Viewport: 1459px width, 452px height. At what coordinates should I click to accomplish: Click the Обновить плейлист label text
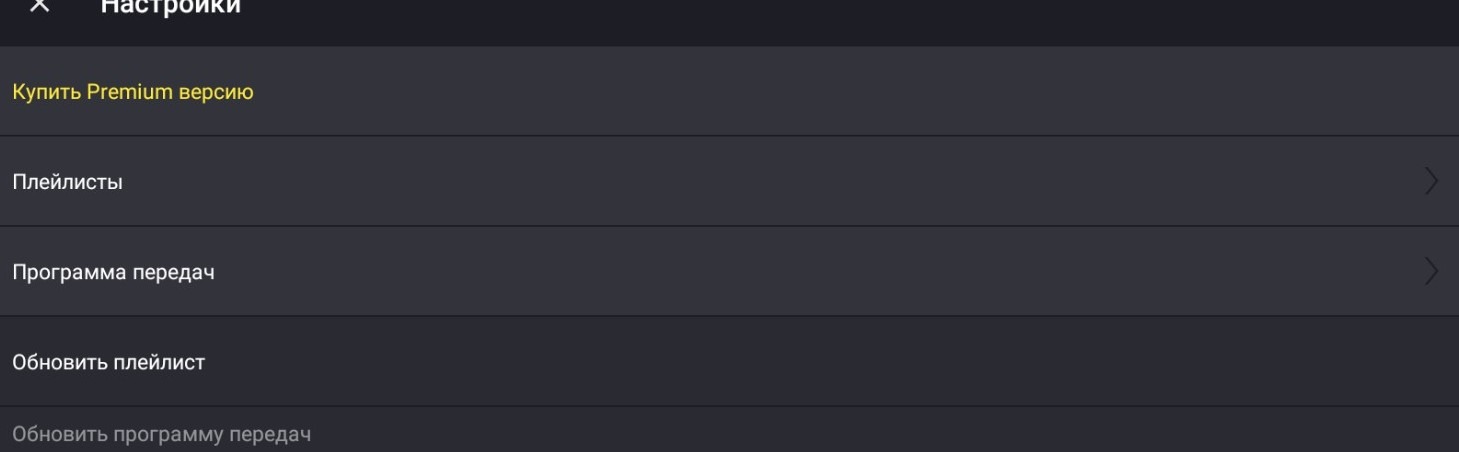click(108, 363)
